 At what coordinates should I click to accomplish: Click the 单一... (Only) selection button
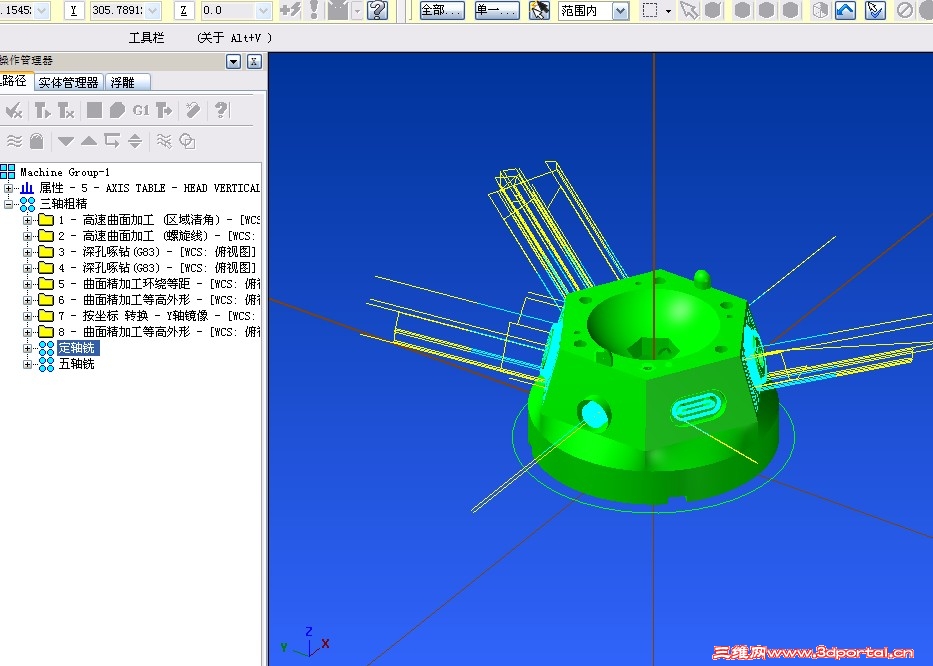tap(497, 10)
